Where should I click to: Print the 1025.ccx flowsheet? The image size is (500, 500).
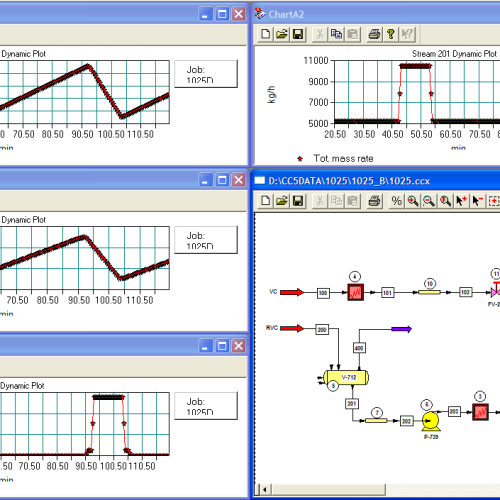point(374,201)
